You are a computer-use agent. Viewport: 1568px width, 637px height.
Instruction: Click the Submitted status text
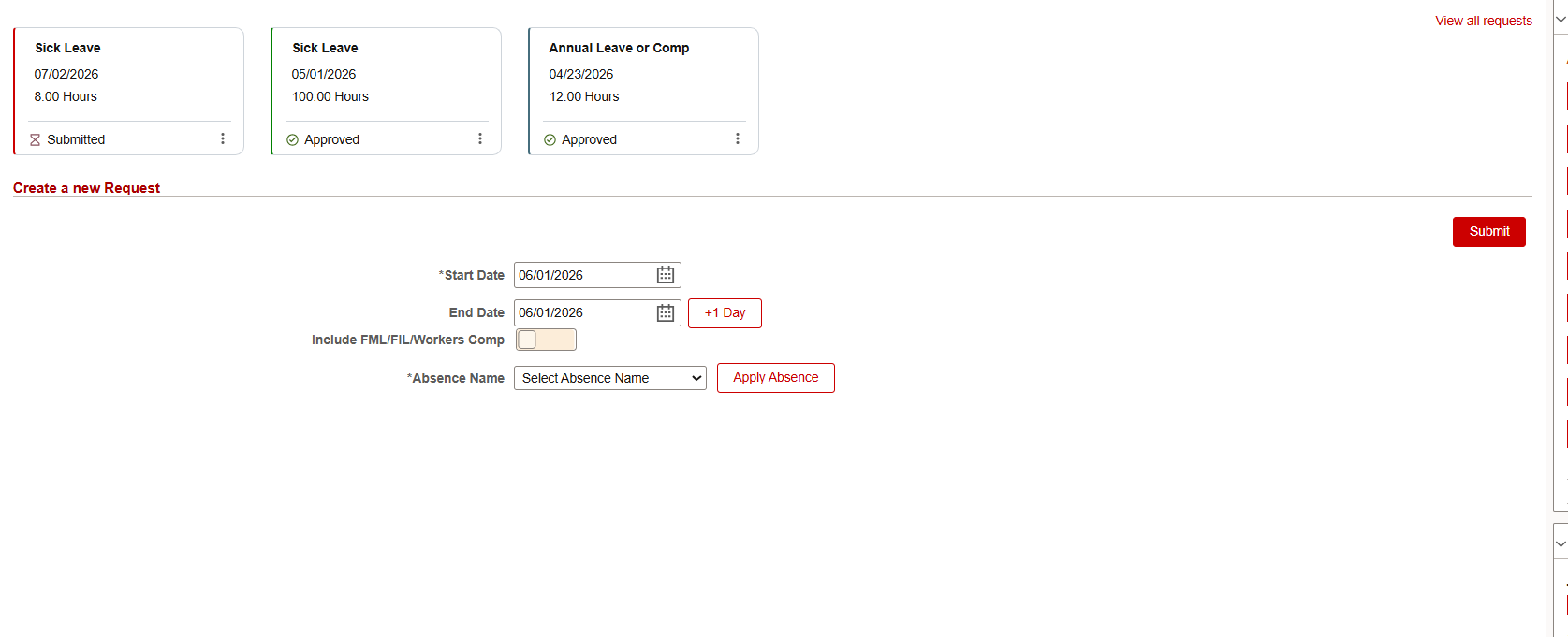coord(76,139)
